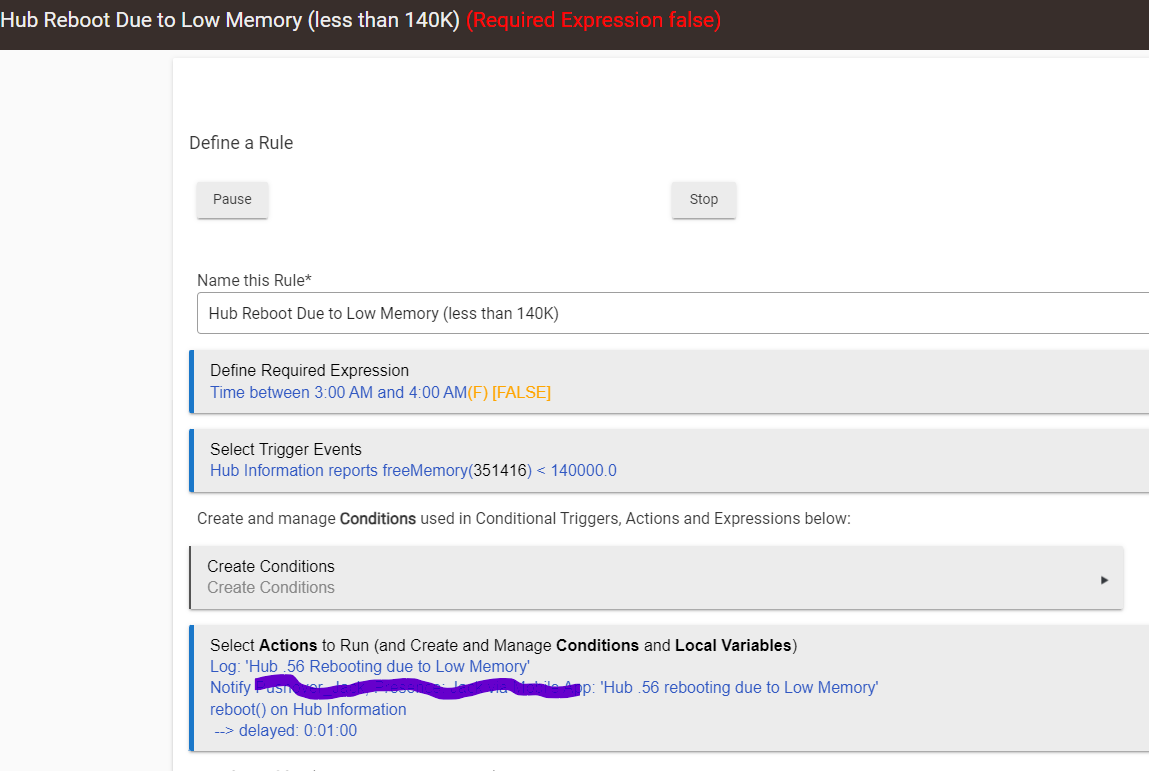Select the Log 'Hub .56 Rebooting' action line
Screen dimensions: 1149x771
click(x=369, y=667)
